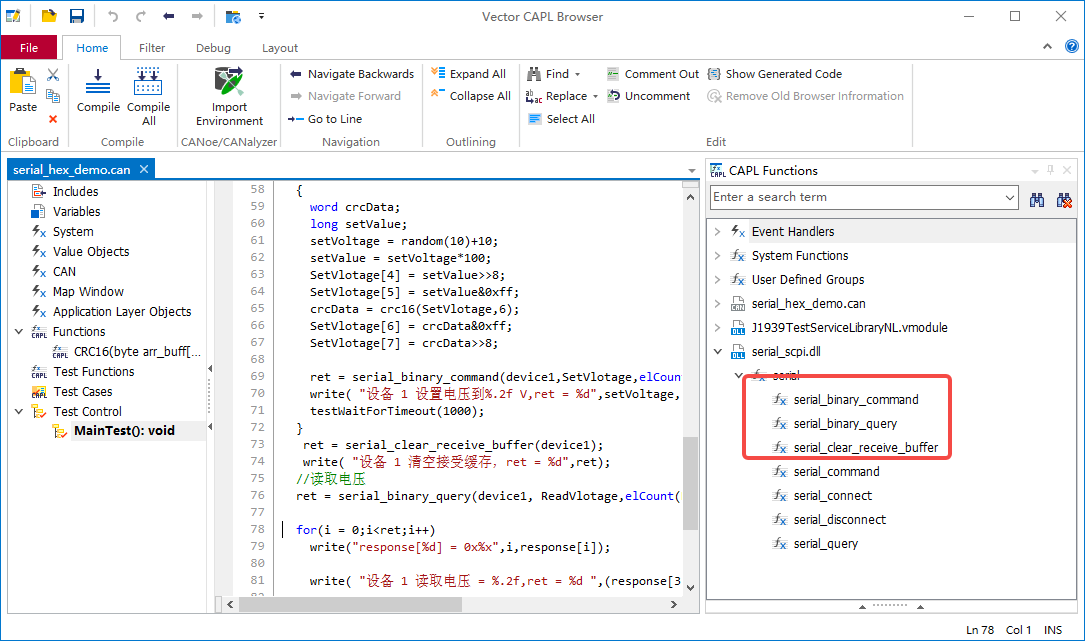Screen dimensions: 1085x641
Task: Click Show Generated Code
Action: click(775, 74)
